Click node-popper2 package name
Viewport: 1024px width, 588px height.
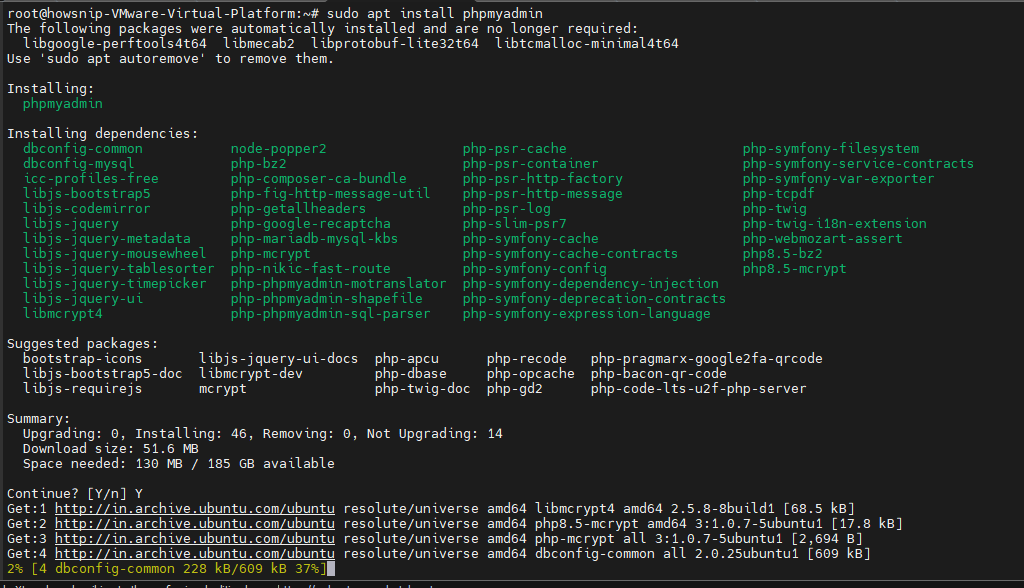click(x=279, y=149)
